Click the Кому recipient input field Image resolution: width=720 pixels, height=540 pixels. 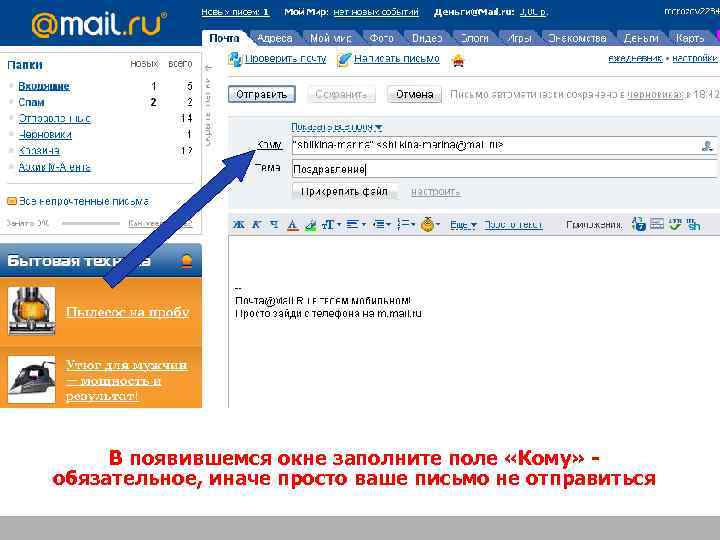point(504,146)
